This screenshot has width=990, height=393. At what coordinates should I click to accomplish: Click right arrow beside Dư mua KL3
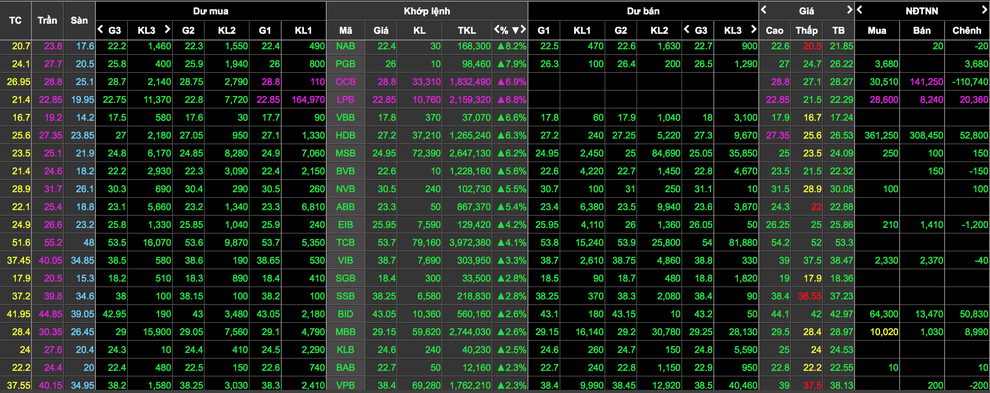(x=167, y=29)
